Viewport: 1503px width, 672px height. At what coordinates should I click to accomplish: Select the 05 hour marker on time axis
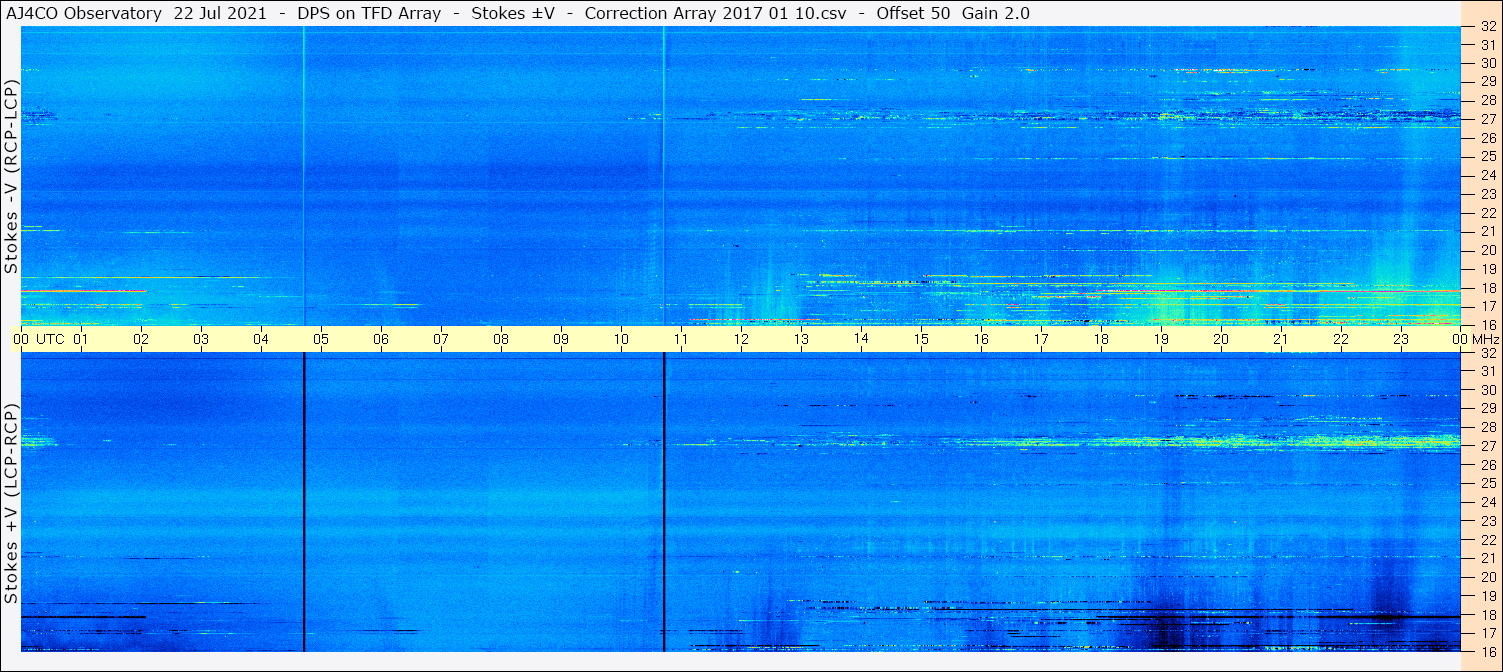(x=321, y=340)
